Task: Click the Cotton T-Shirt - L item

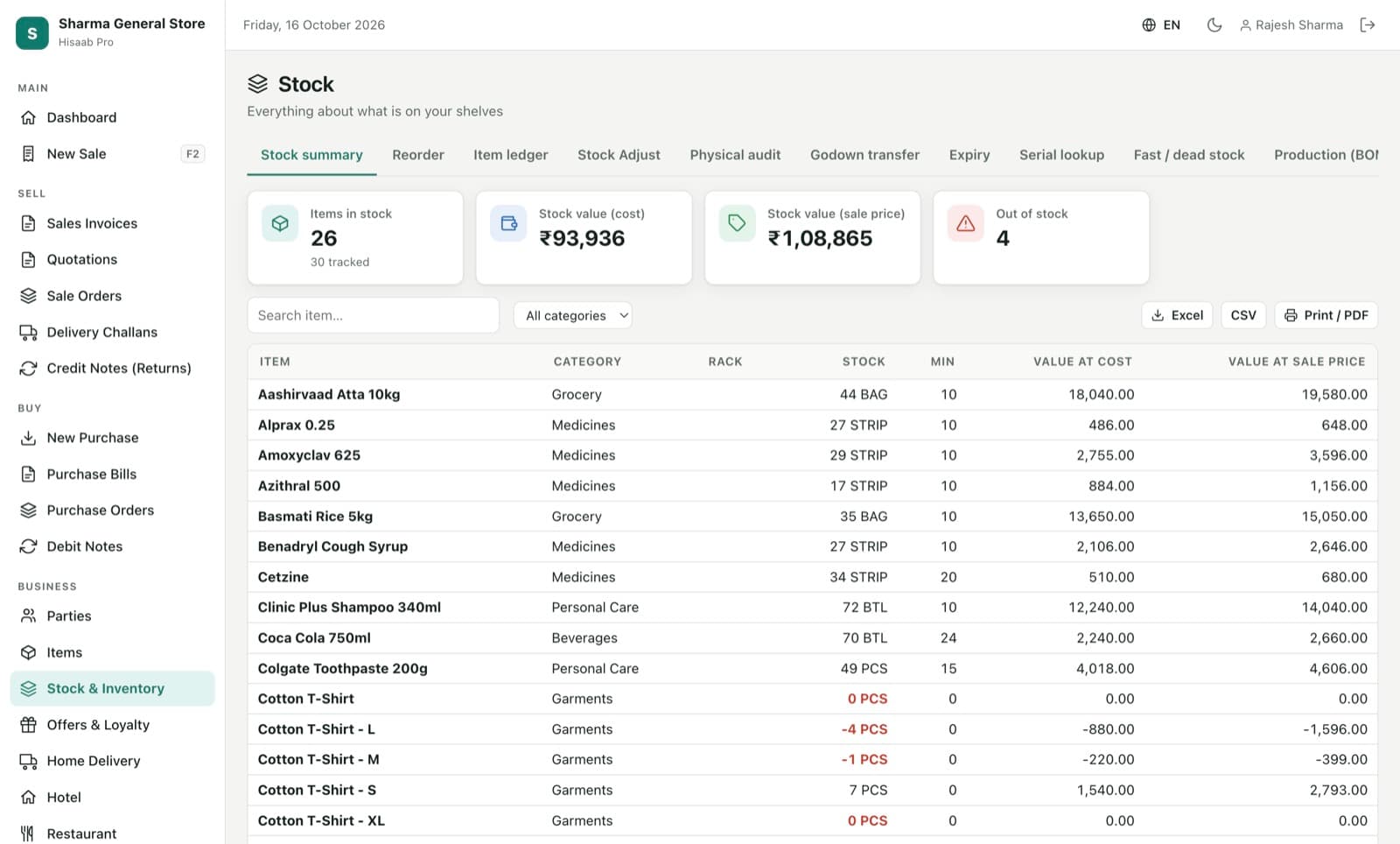Action: [x=317, y=729]
